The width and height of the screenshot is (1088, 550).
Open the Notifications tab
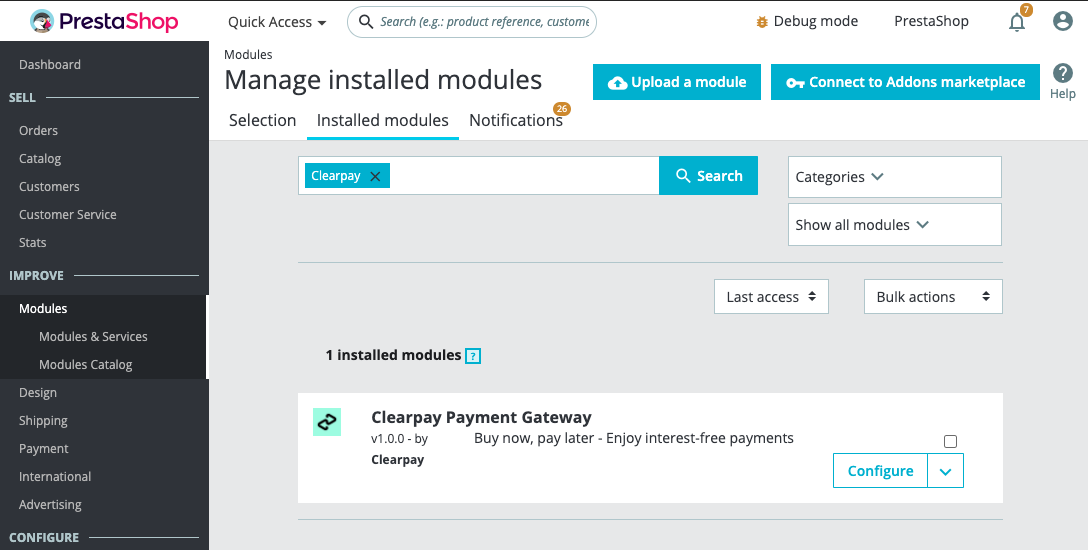(516, 121)
